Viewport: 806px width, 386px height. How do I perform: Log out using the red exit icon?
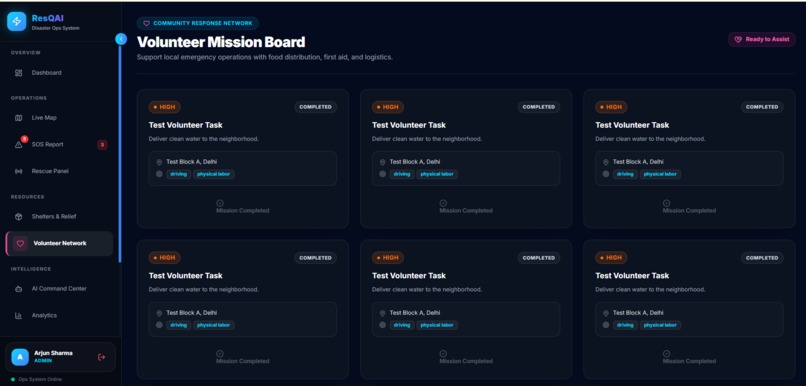click(x=101, y=357)
